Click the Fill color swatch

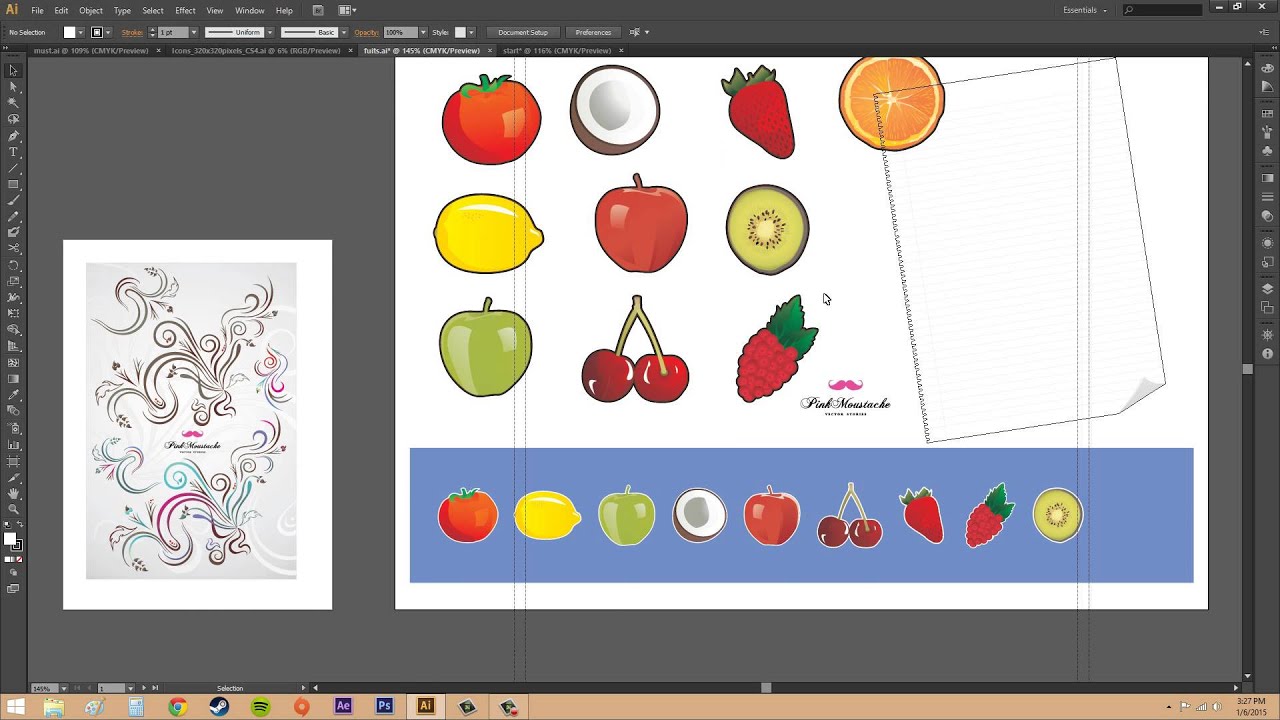pyautogui.click(x=70, y=32)
